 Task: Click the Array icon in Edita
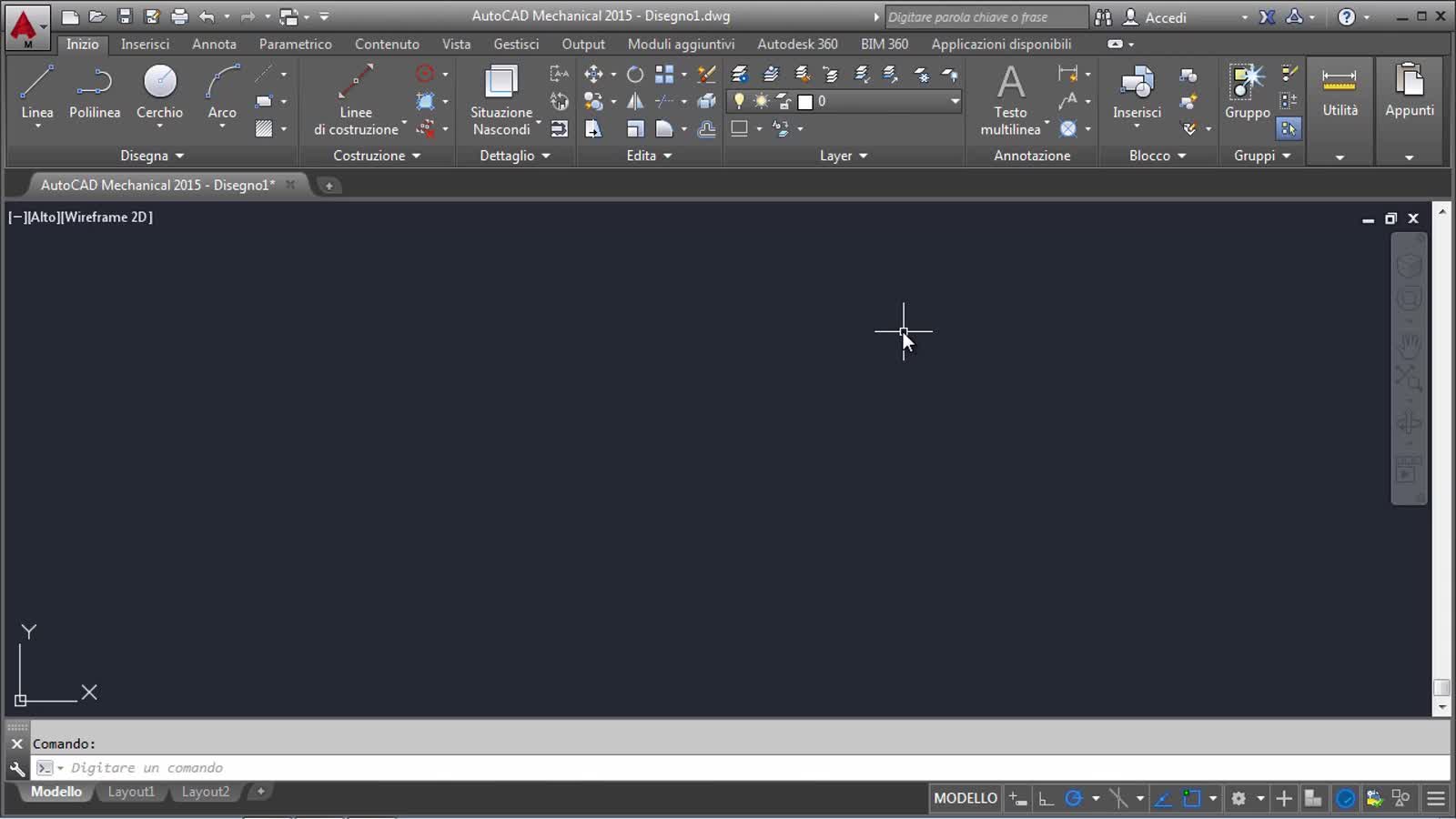point(664,74)
